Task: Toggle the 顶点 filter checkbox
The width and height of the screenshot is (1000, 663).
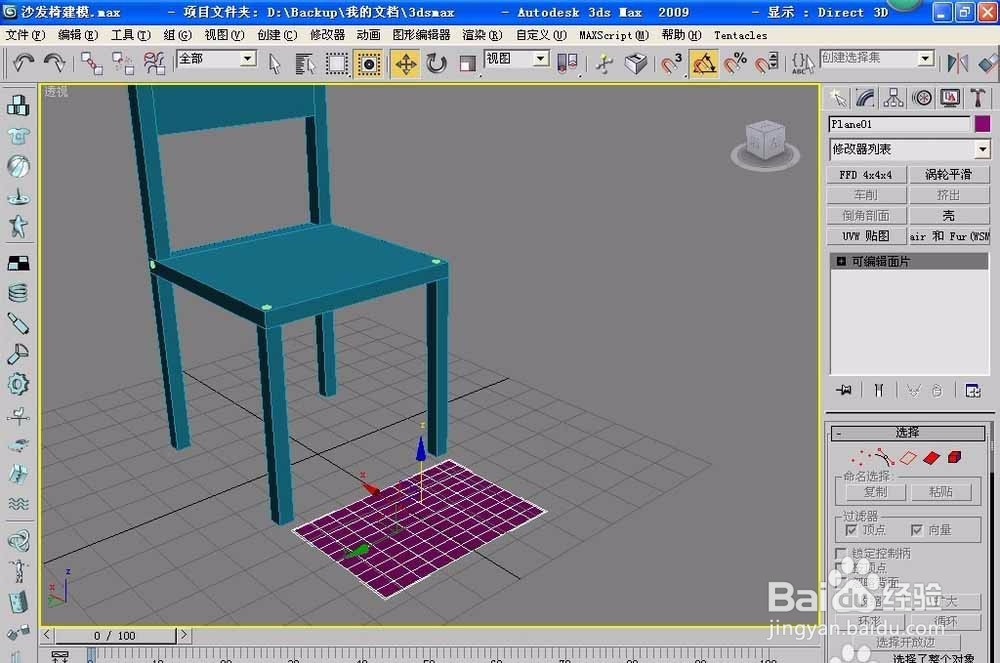Action: 852,528
